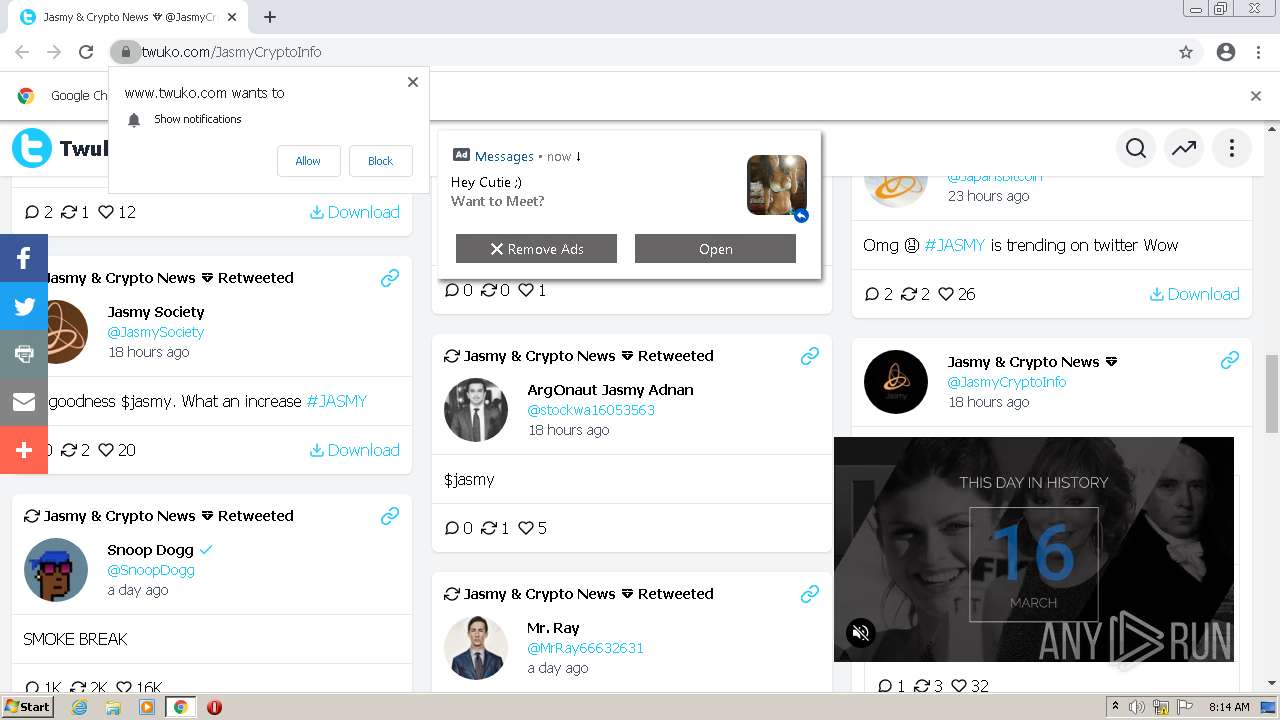Click the system clock 8:14 AM

1229,707
